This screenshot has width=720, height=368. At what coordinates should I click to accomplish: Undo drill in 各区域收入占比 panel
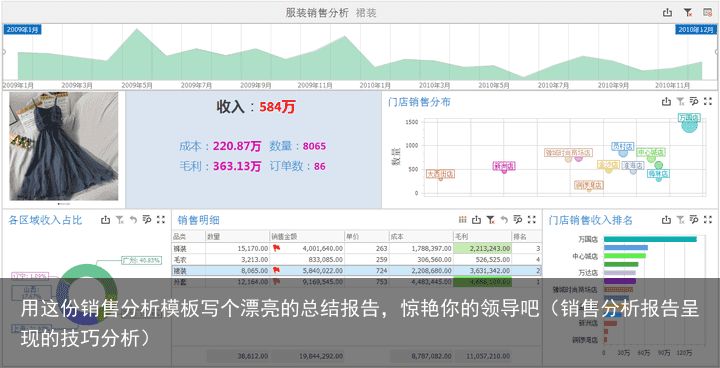tap(133, 220)
